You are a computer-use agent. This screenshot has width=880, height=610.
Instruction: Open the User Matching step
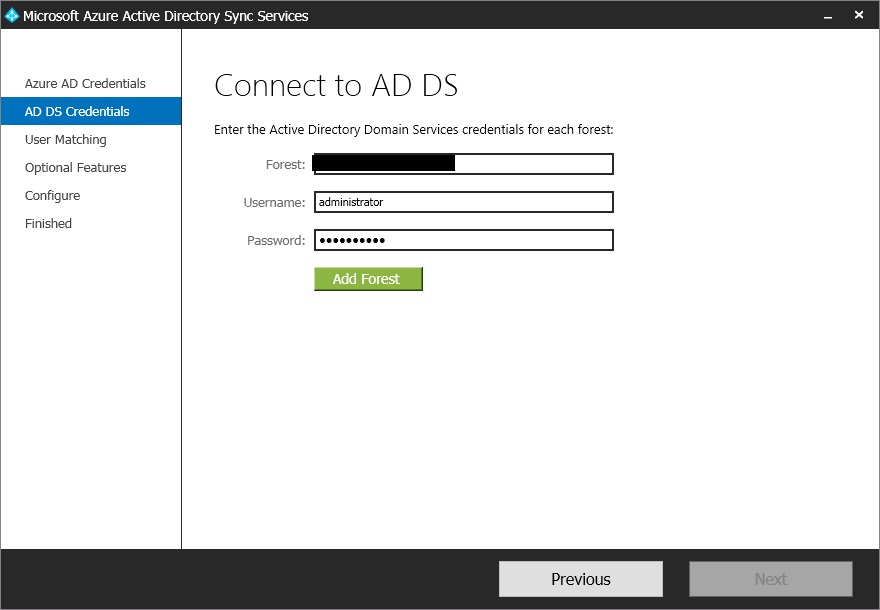tap(66, 140)
